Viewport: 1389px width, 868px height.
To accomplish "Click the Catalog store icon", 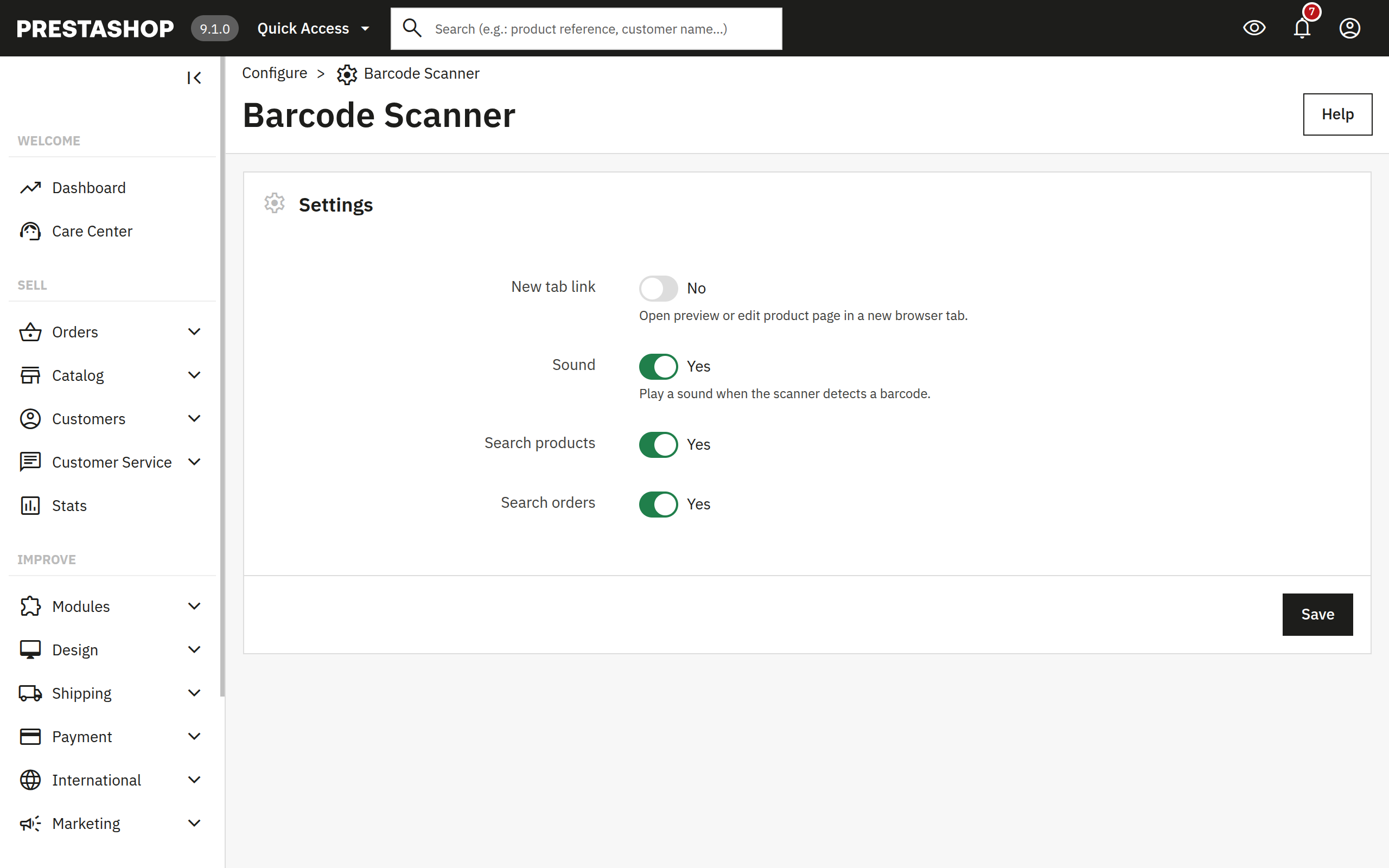I will click(x=30, y=375).
